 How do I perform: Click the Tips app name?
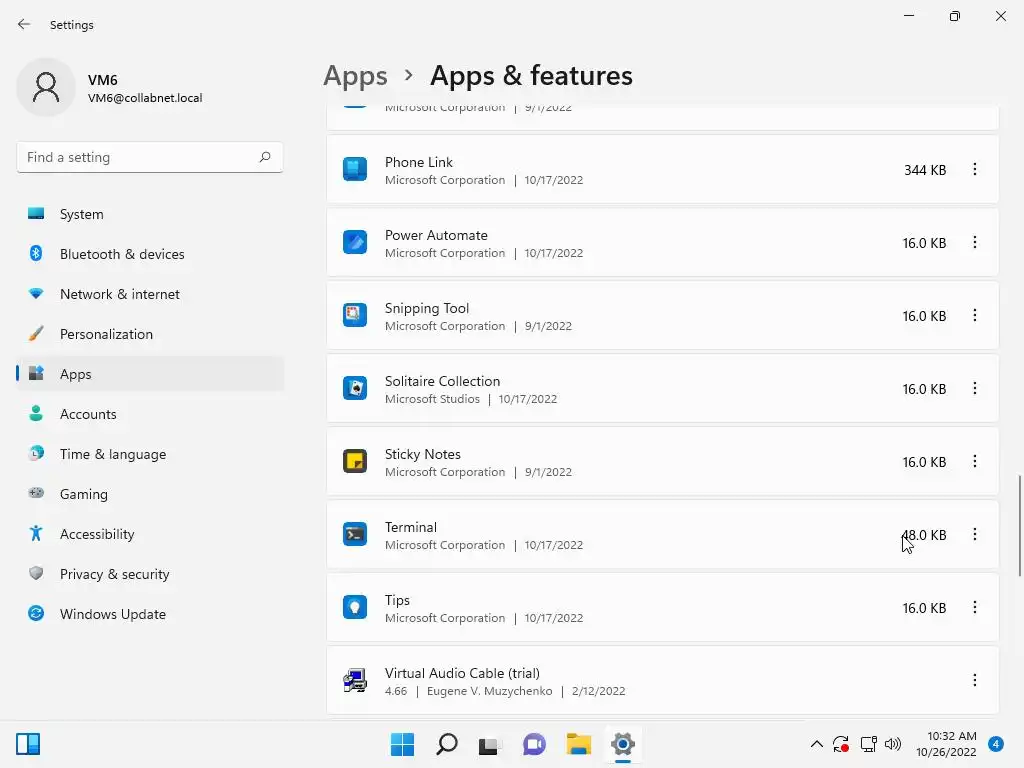pyautogui.click(x=397, y=600)
